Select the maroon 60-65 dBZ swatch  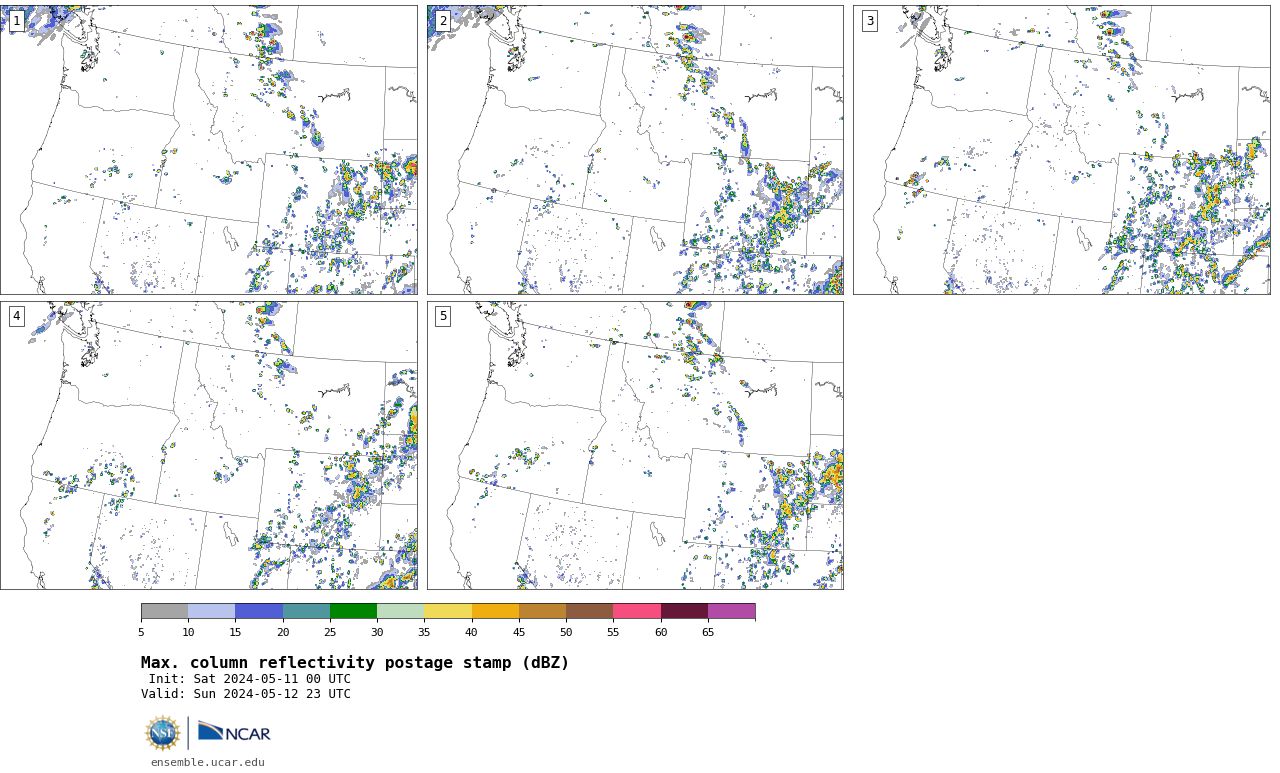point(684,611)
